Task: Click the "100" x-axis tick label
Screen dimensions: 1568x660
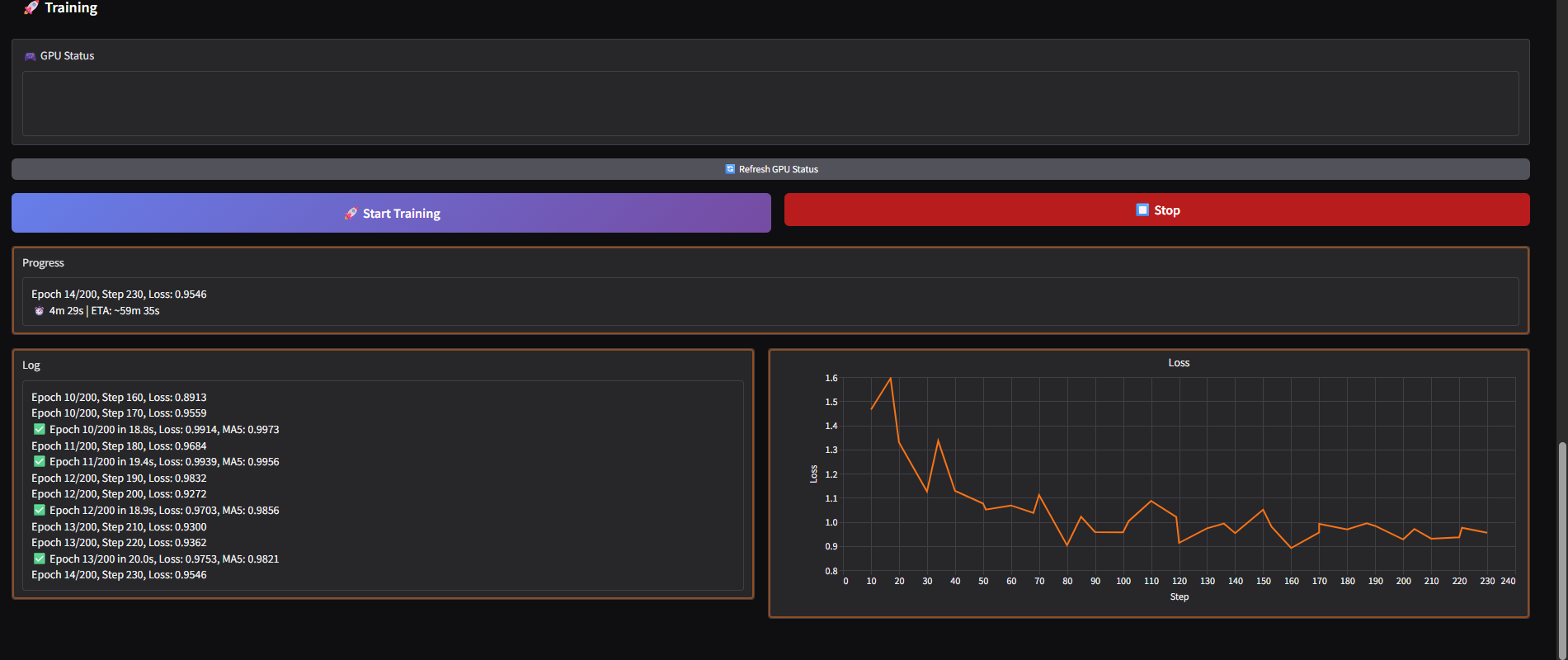Action: coord(1123,581)
